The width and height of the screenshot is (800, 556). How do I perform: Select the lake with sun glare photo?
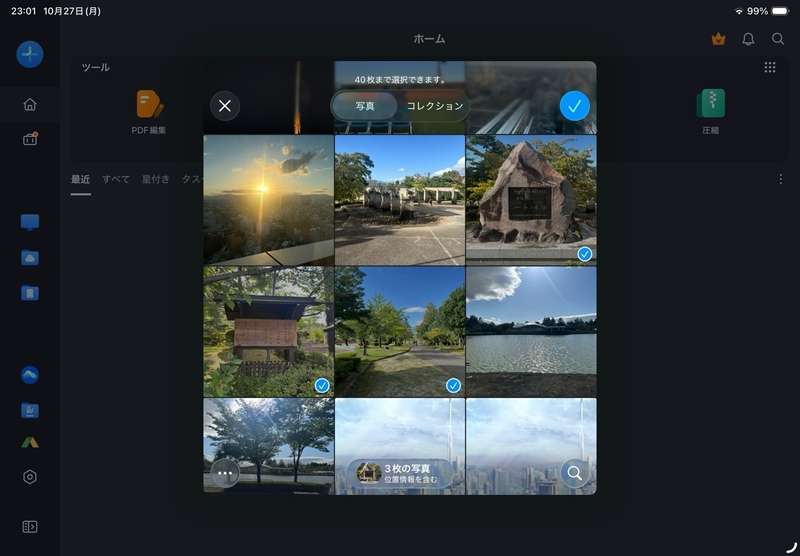tap(531, 332)
